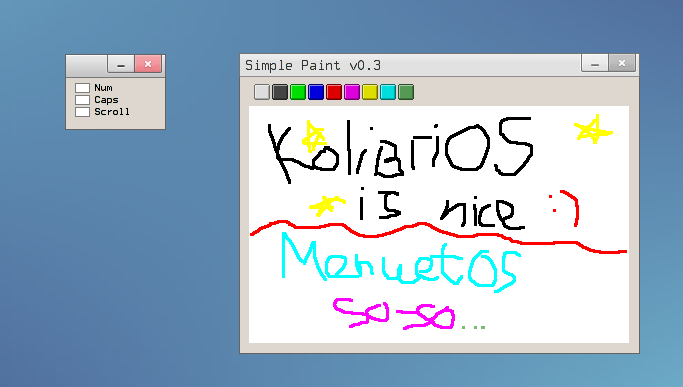Click the yellow star in canvas top-right
The image size is (683, 387).
593,129
